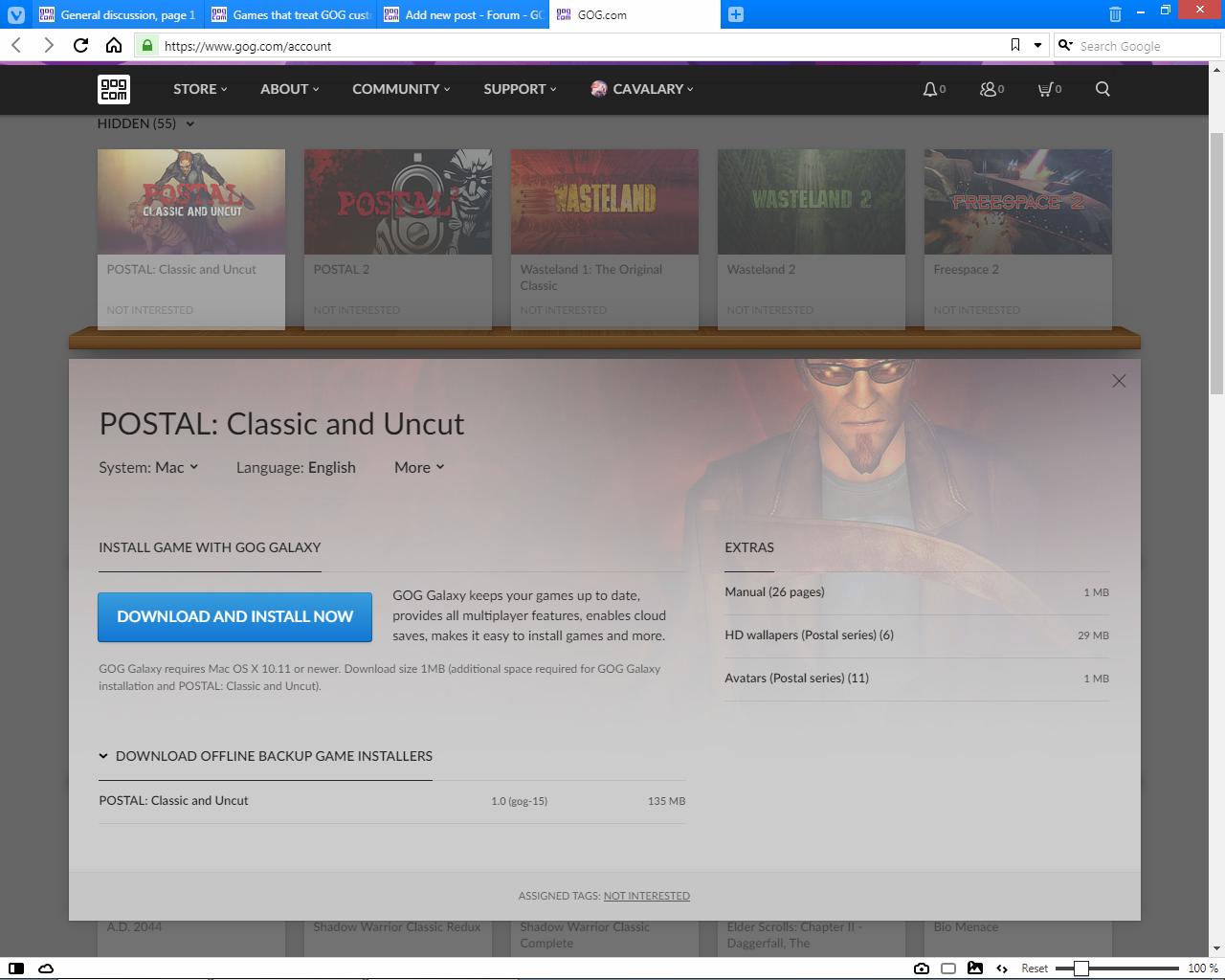The width and height of the screenshot is (1225, 980).
Task: Reload the page
Action: tap(81, 45)
